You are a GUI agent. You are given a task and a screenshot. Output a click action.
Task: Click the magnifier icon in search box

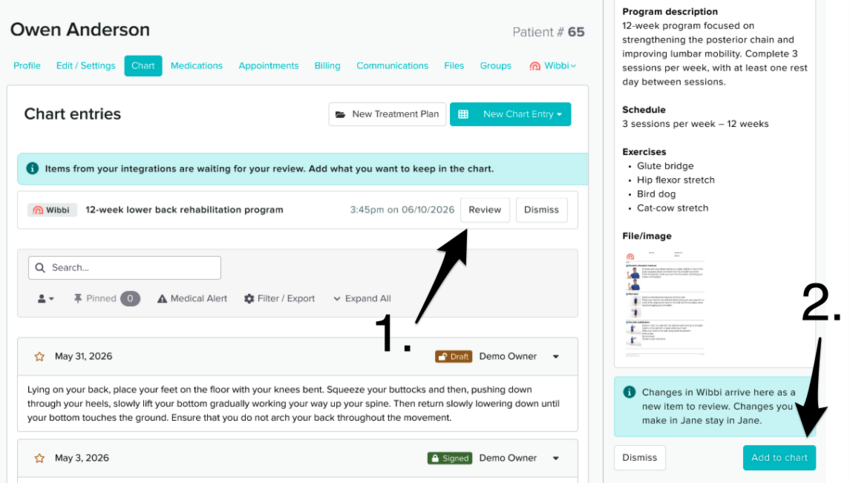(40, 268)
